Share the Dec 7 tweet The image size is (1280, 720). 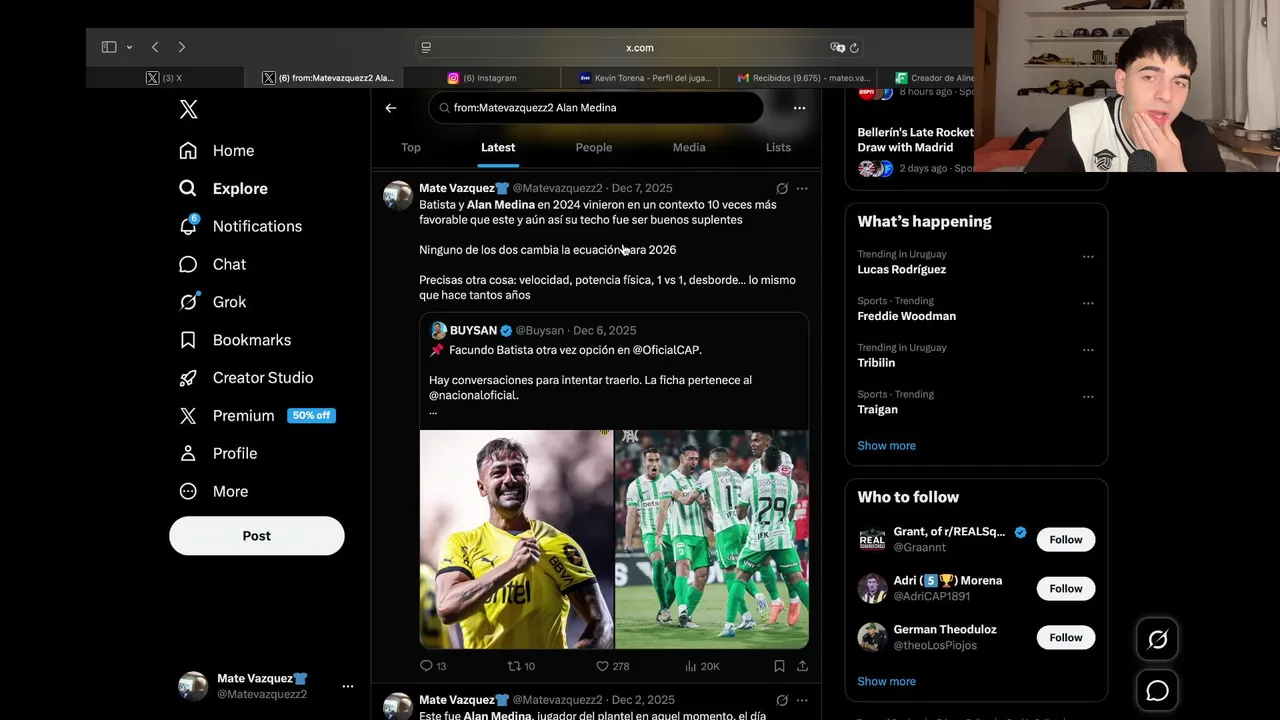point(802,666)
